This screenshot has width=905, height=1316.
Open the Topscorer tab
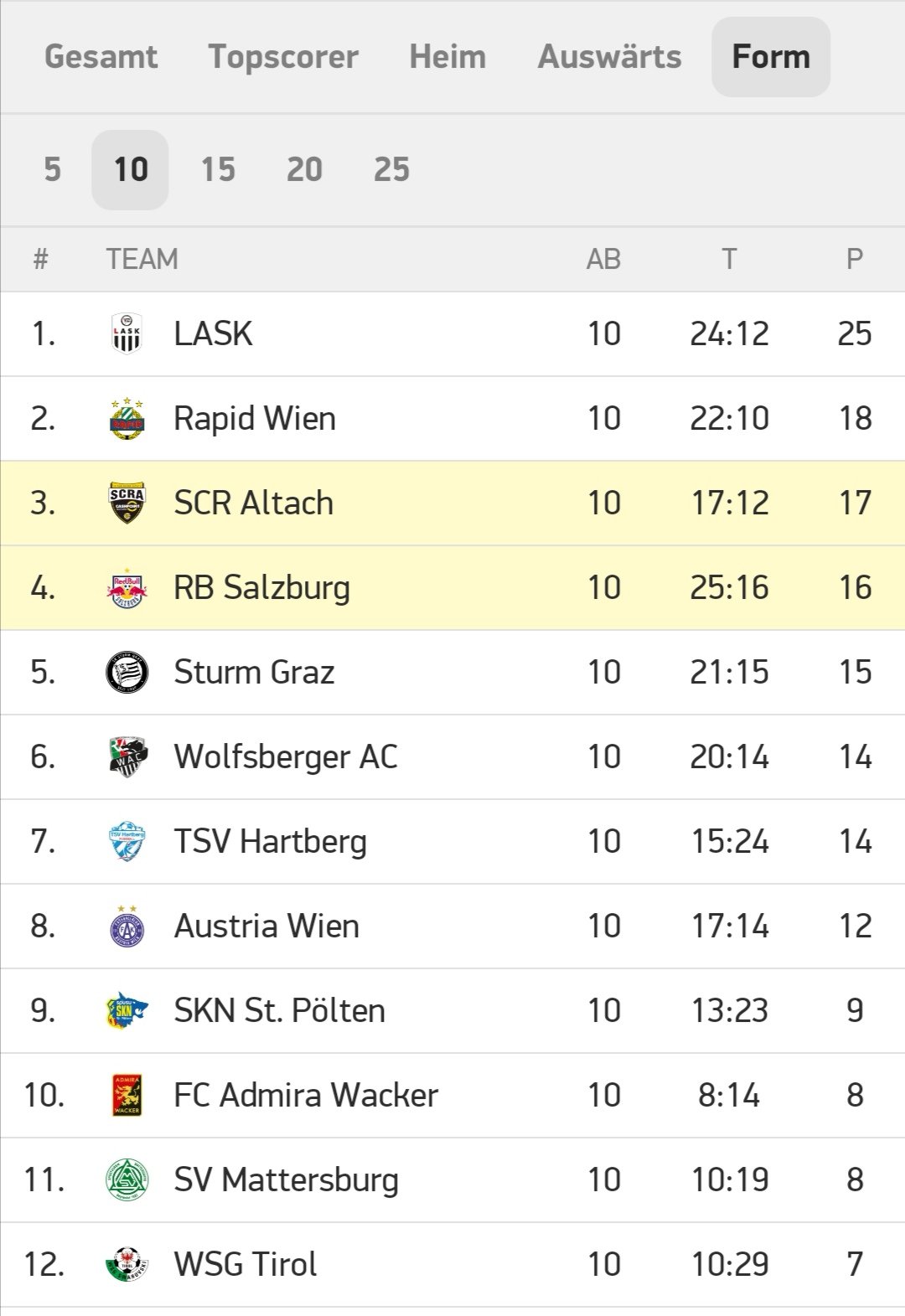click(x=283, y=57)
